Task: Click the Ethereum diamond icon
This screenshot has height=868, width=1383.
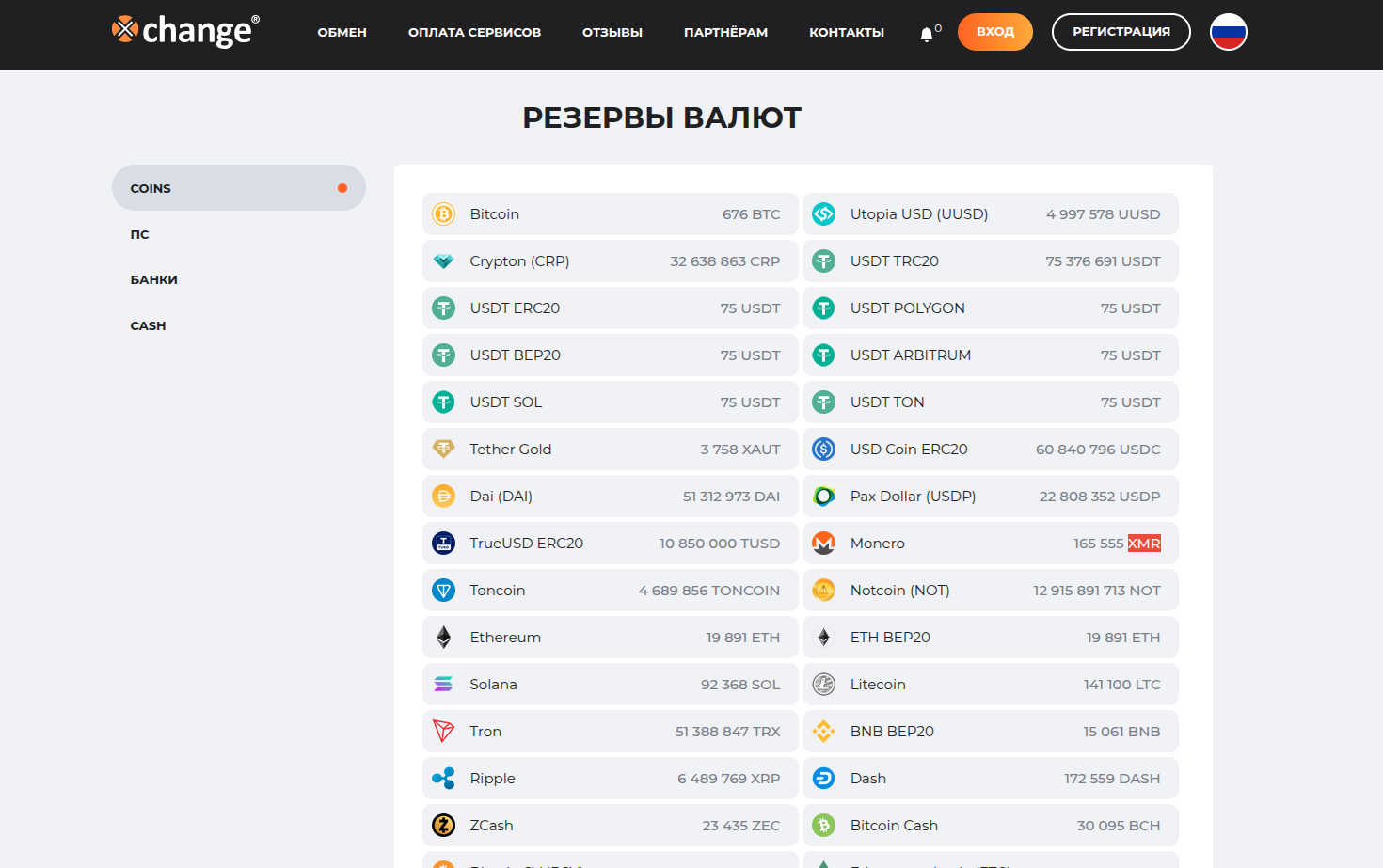Action: (x=443, y=638)
